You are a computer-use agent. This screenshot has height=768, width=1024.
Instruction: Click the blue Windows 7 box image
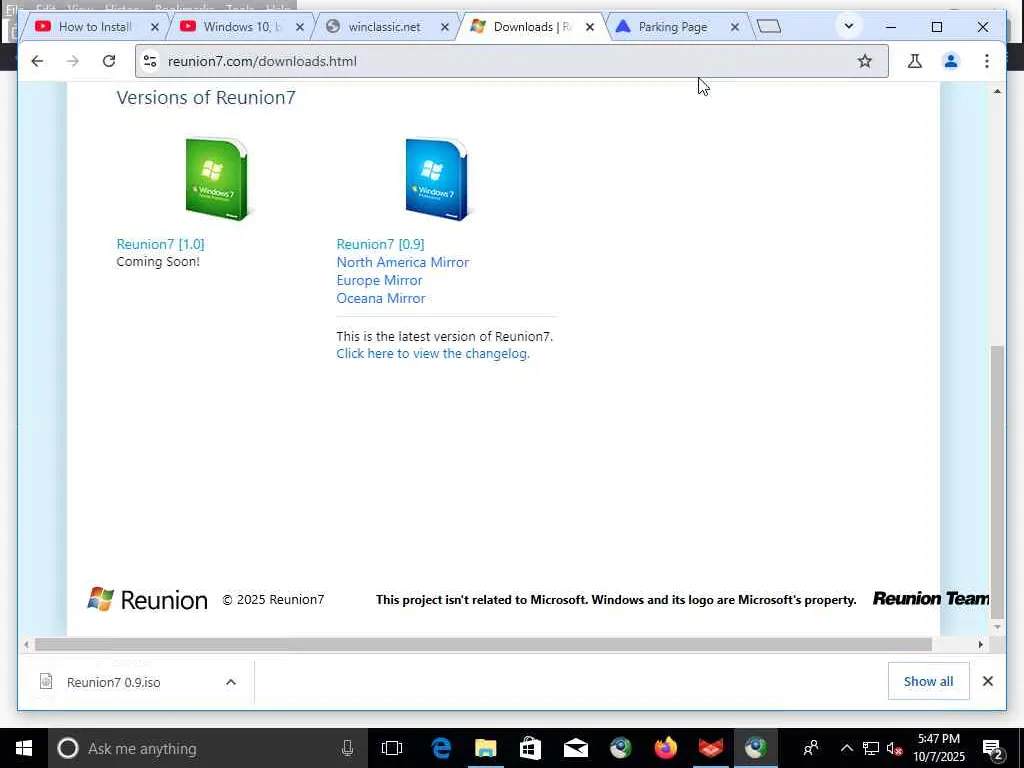(x=437, y=180)
